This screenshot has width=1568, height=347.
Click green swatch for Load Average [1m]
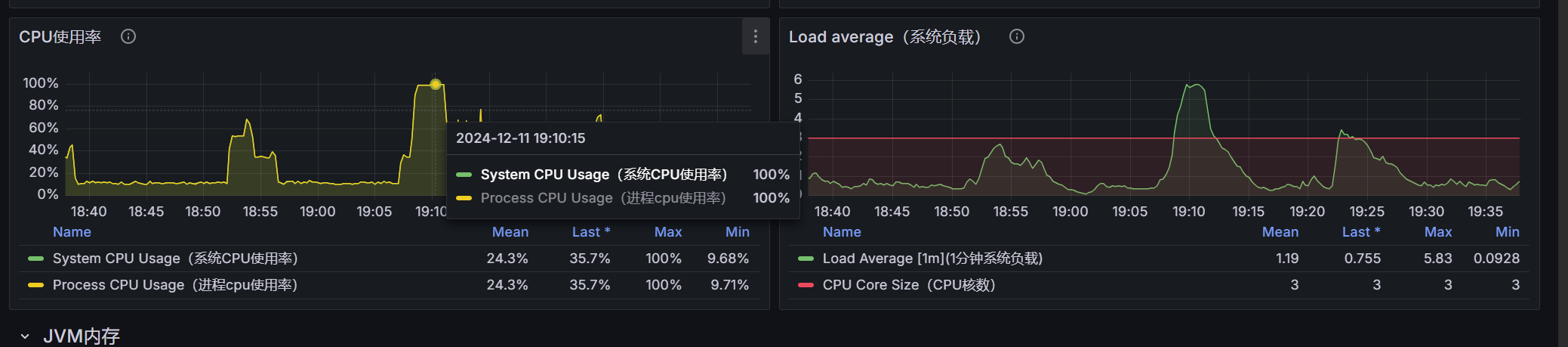point(806,259)
